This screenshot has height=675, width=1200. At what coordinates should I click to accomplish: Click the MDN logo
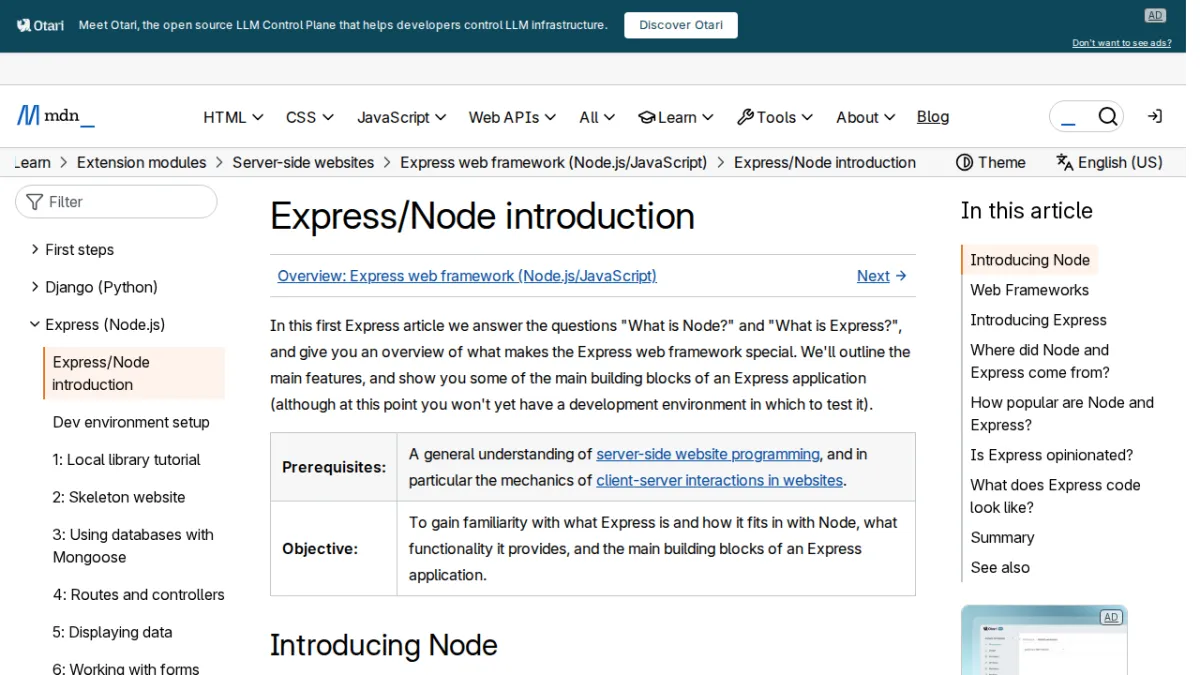(56, 116)
